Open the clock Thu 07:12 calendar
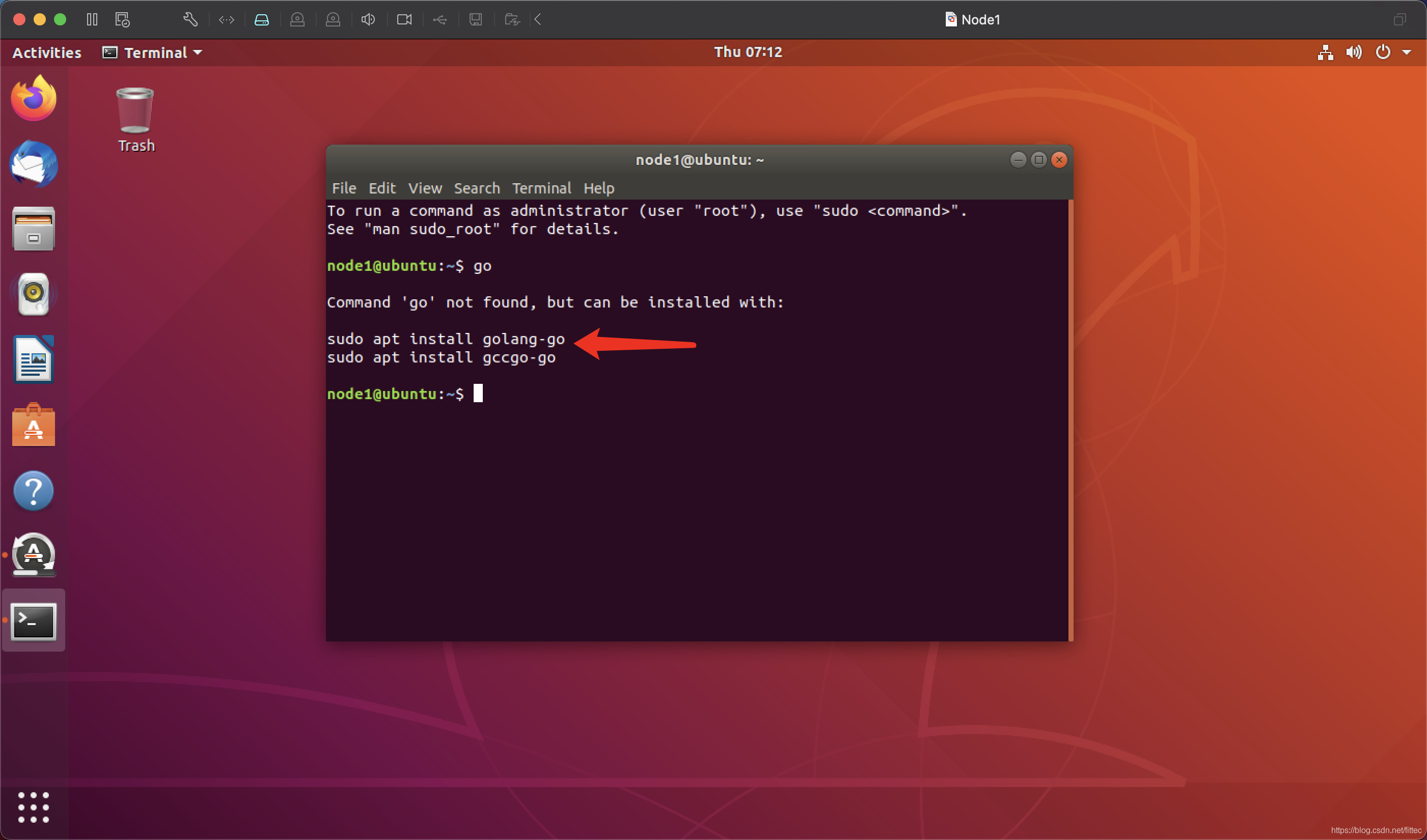This screenshot has height=840, width=1427. (748, 52)
